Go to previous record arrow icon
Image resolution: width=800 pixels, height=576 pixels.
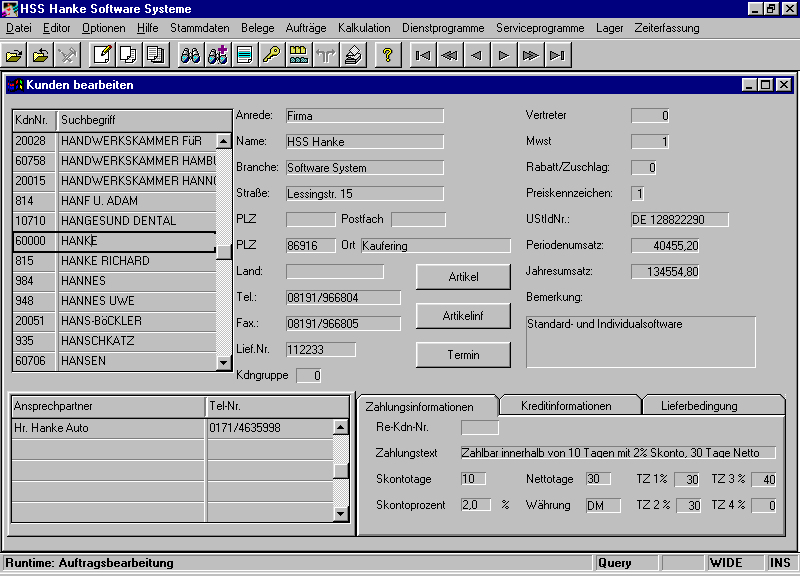[x=477, y=55]
